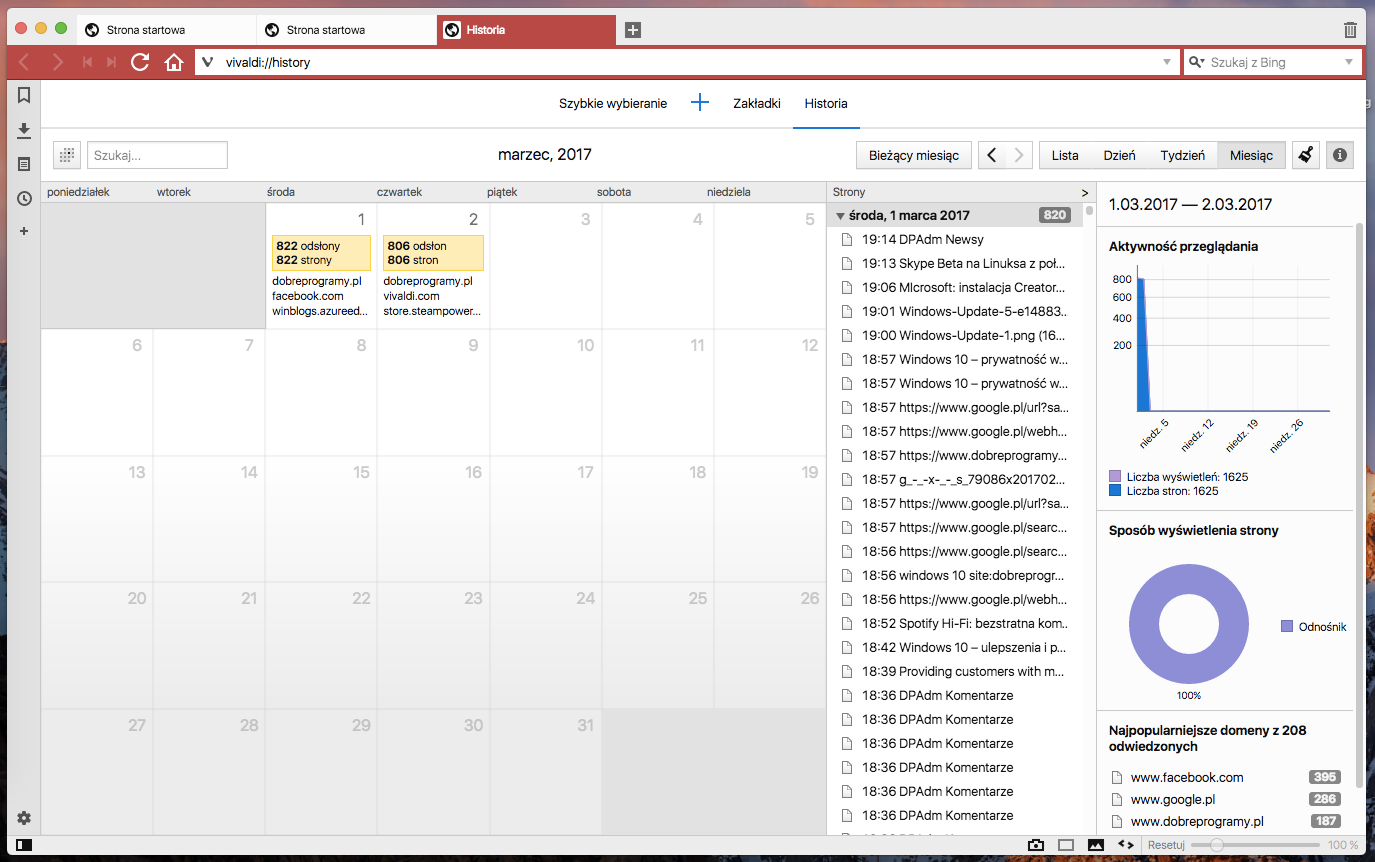Open a new tab with the plus button
The width and height of the screenshot is (1375, 862).
(633, 30)
